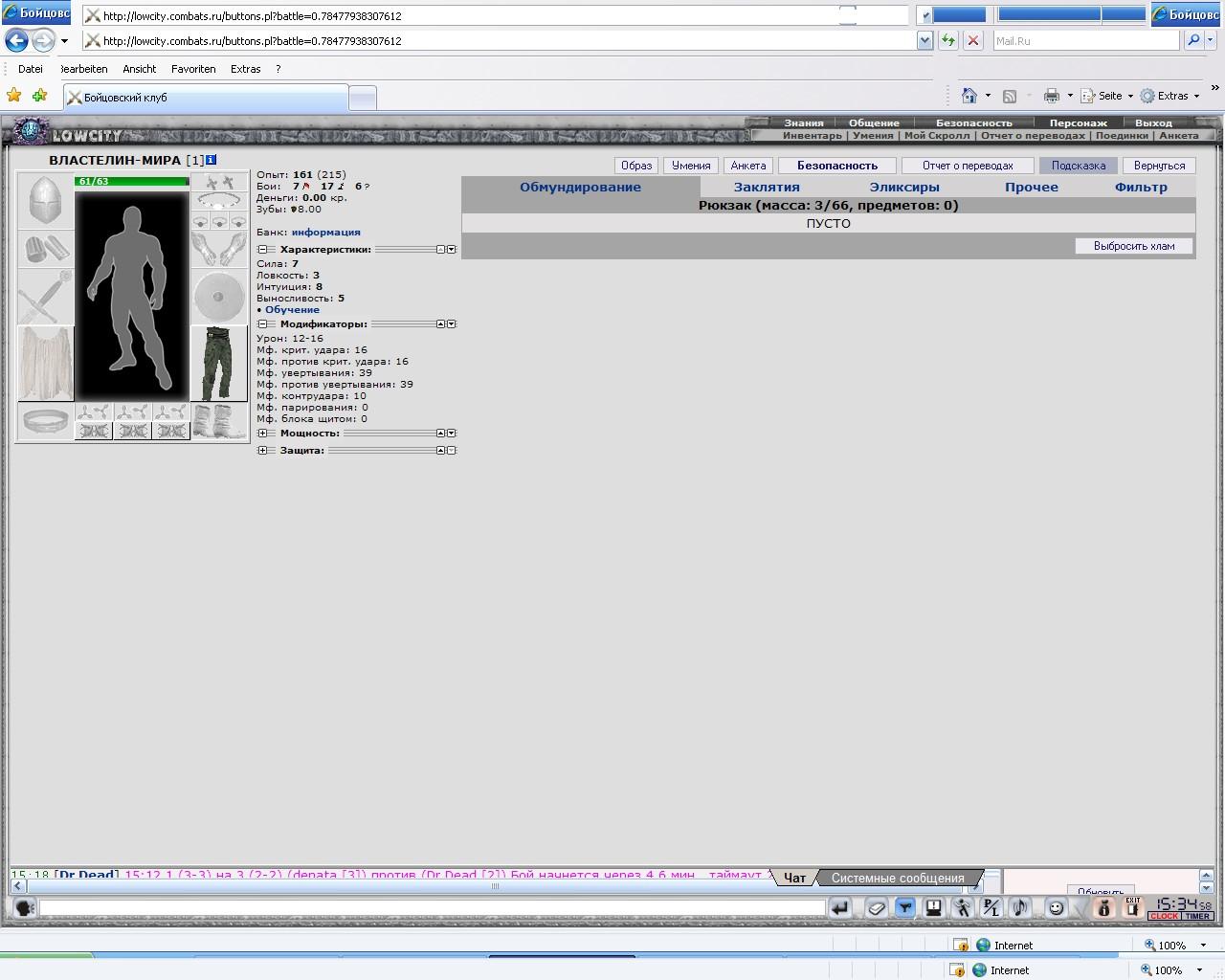
Task: Select the Обмундирование tab
Action: 580,188
